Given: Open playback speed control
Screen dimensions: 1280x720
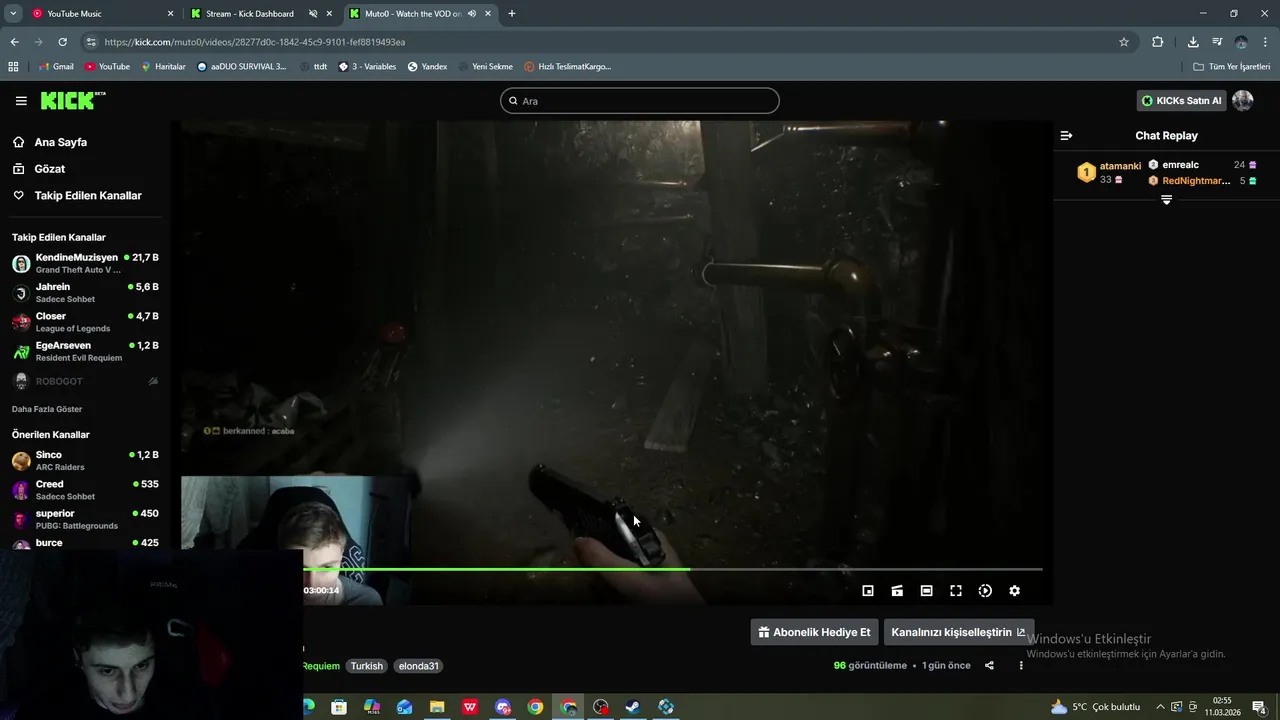Looking at the screenshot, I should coord(985,591).
